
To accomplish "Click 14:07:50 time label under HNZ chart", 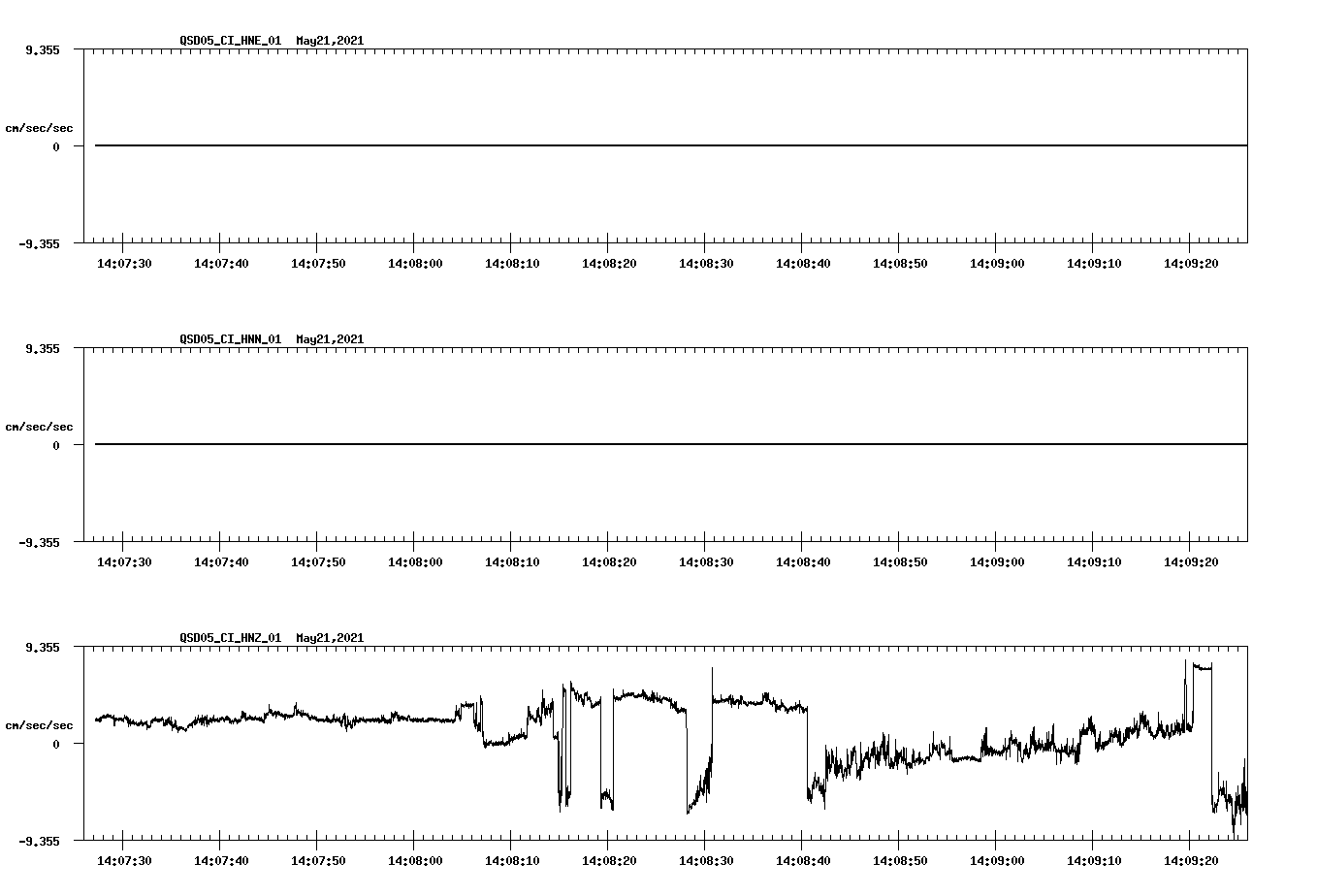I will [x=318, y=860].
